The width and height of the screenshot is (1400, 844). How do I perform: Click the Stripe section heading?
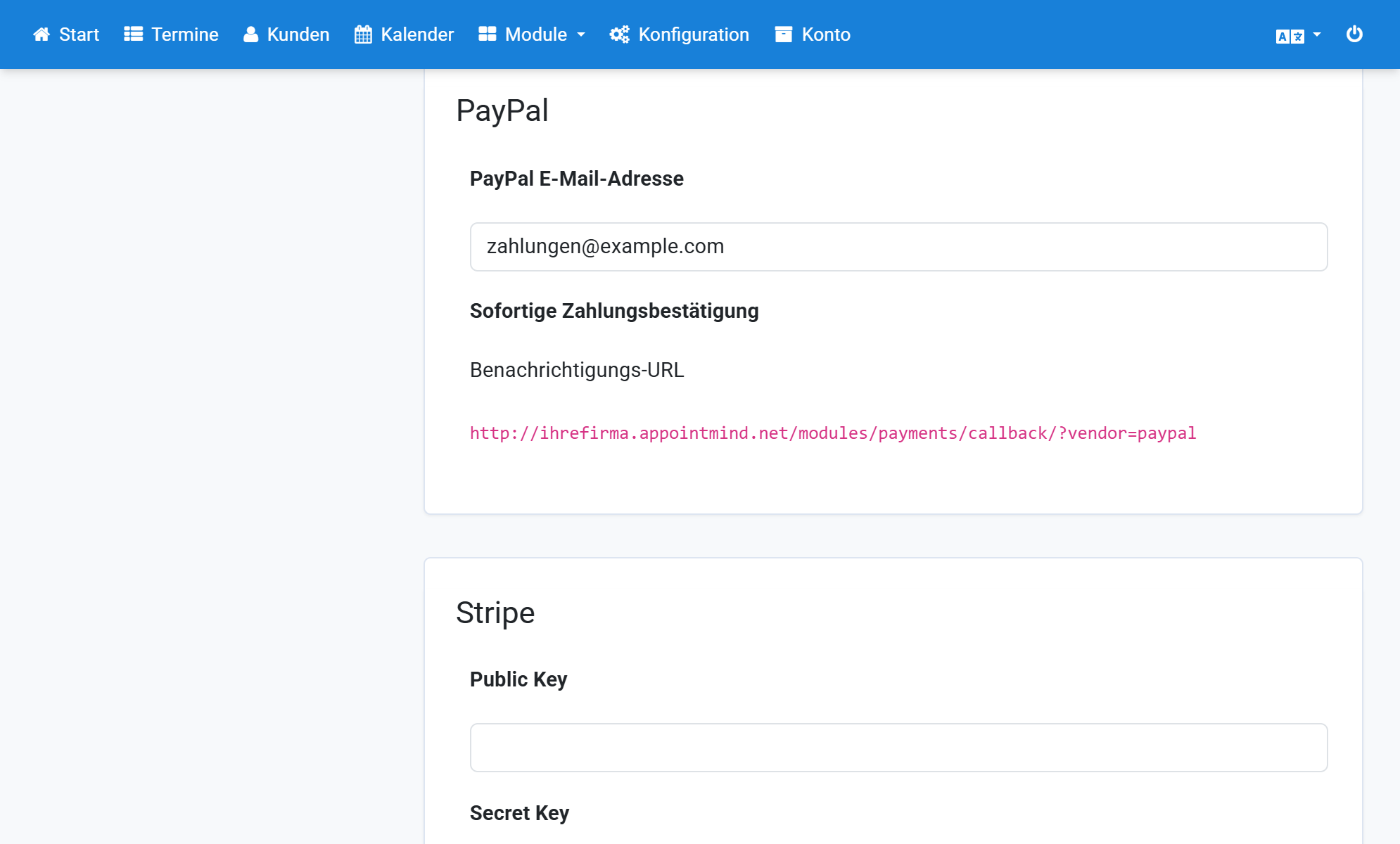pyautogui.click(x=495, y=613)
